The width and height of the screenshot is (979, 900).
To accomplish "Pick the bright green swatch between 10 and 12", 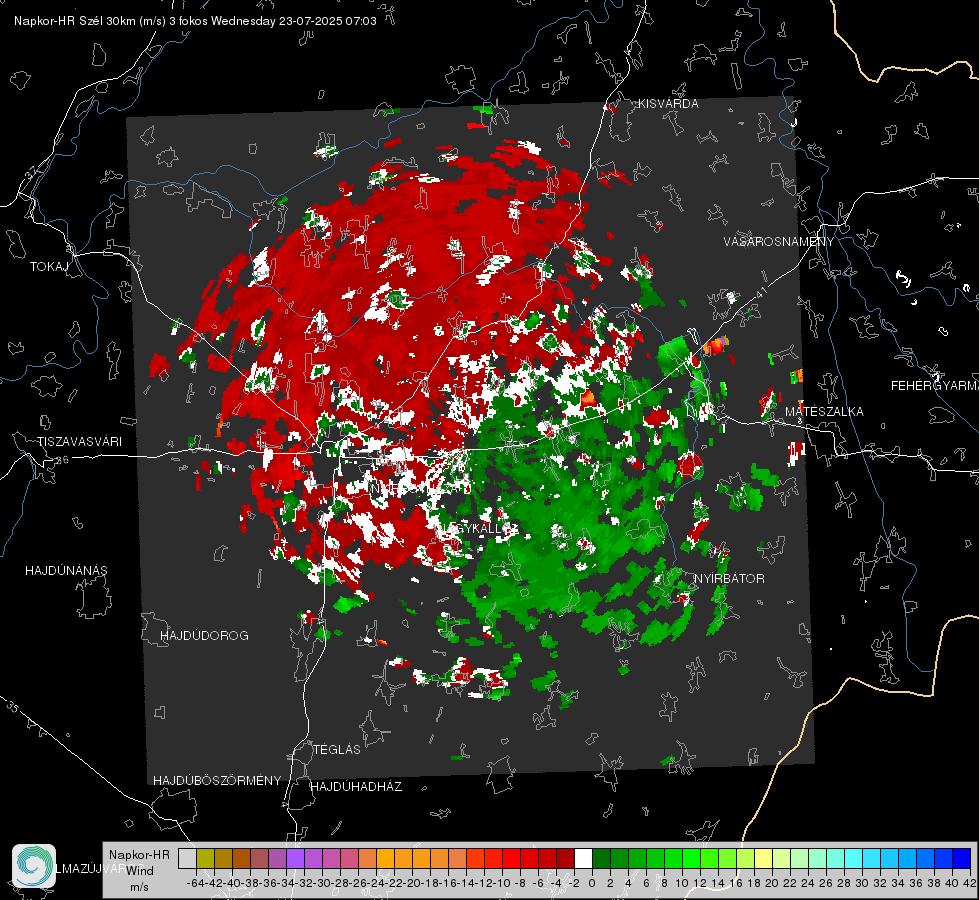I will pyautogui.click(x=691, y=858).
